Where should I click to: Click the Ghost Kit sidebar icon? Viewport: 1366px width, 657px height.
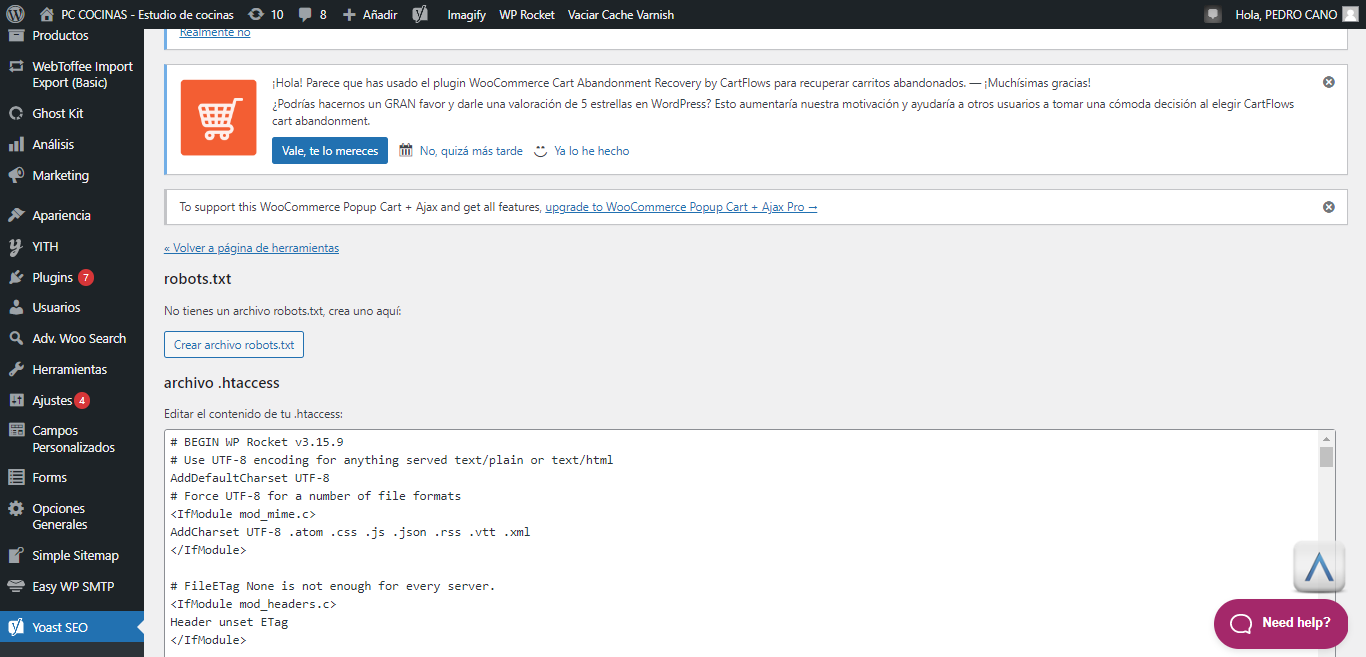(16, 113)
